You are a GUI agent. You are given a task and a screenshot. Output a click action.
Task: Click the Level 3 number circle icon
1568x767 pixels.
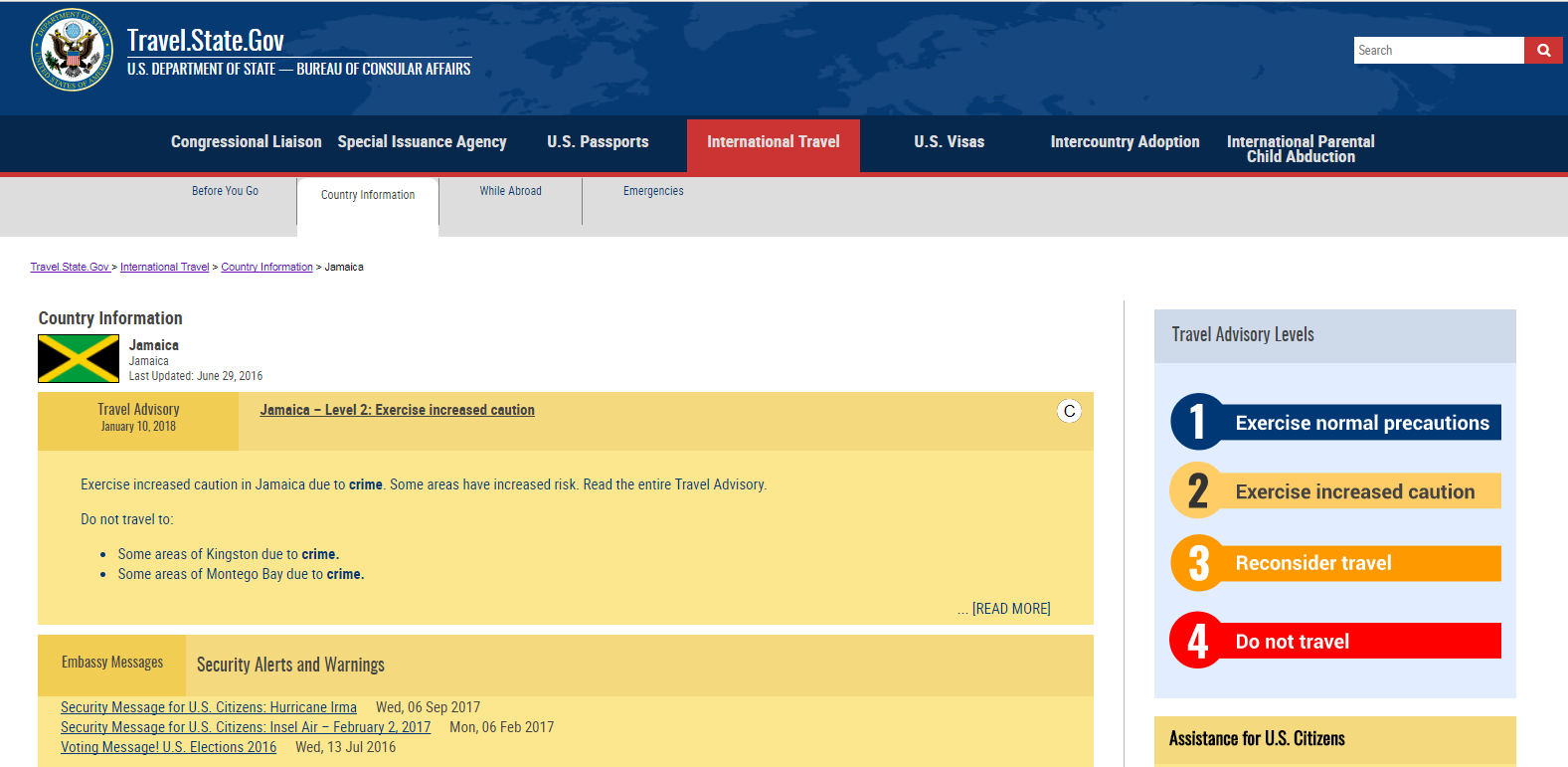[1197, 563]
